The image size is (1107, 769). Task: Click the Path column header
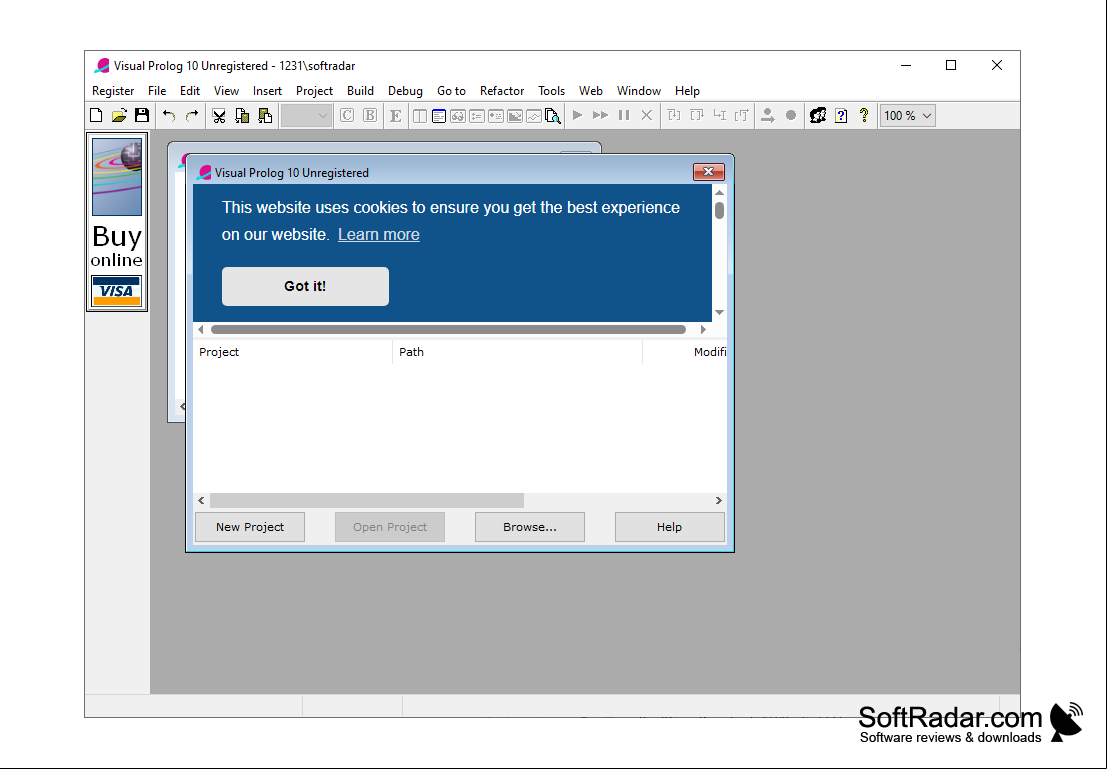pyautogui.click(x=517, y=352)
